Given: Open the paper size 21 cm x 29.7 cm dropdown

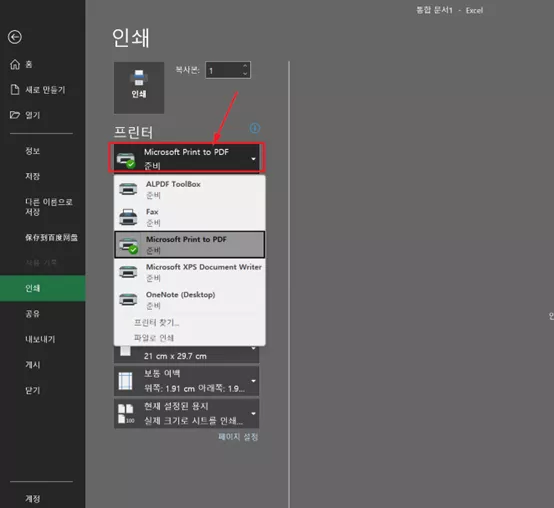Looking at the screenshot, I should tap(187, 354).
